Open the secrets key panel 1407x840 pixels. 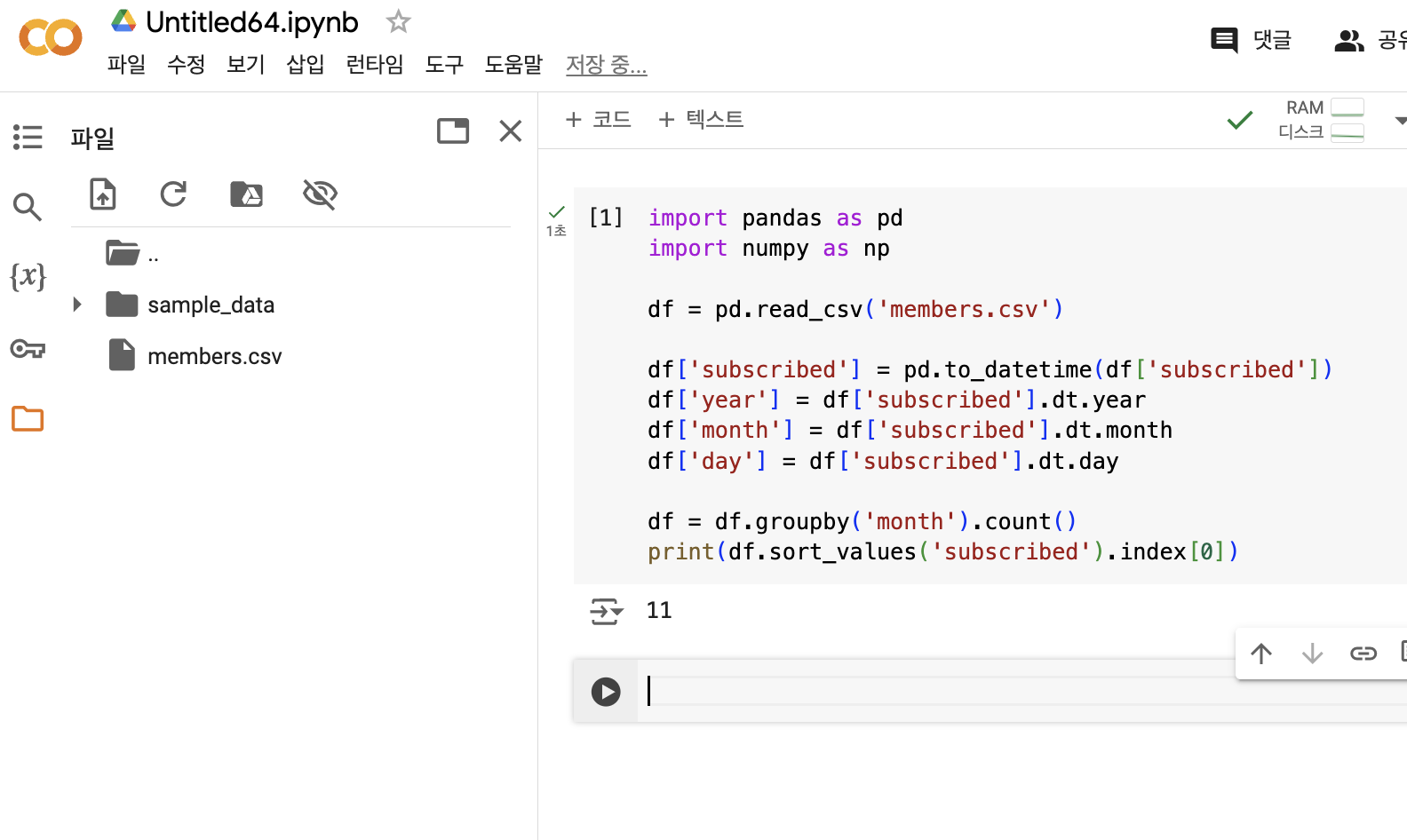click(28, 348)
